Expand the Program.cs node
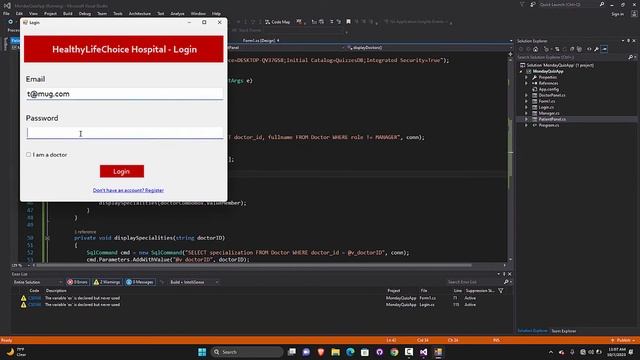The image size is (640, 360). pos(527,125)
